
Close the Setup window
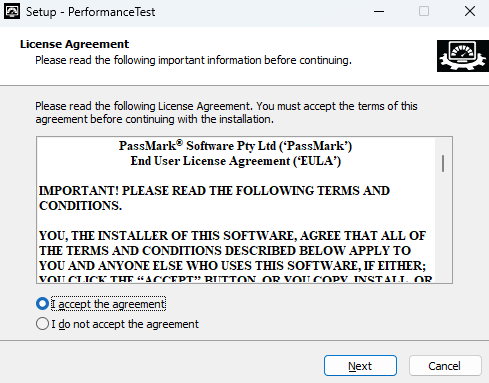click(x=470, y=12)
